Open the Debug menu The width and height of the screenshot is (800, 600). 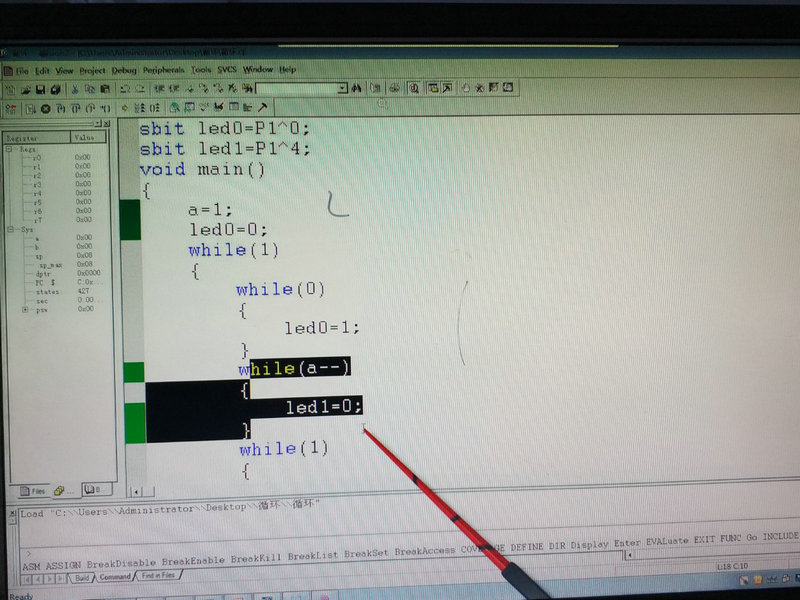tap(124, 70)
